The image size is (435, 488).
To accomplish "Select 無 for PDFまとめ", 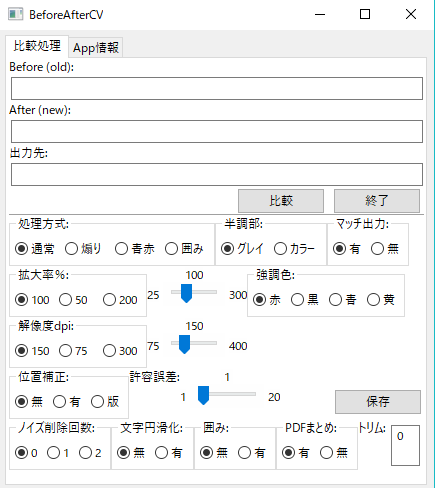I will click(x=334, y=453).
